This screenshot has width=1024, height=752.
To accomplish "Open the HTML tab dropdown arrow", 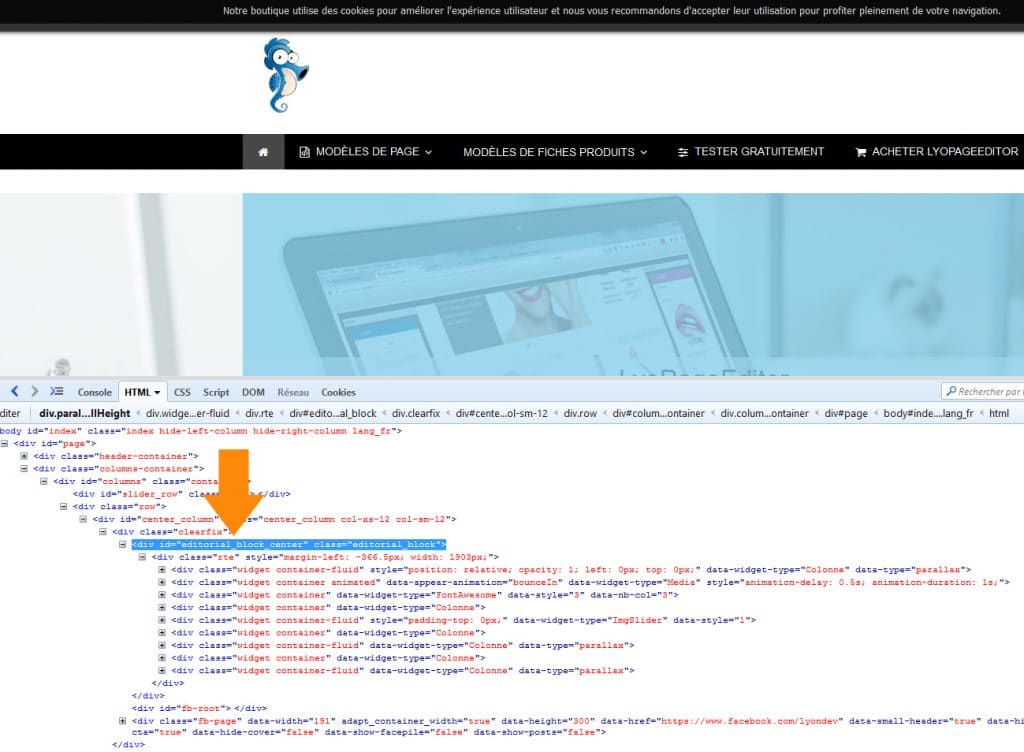I will (x=157, y=392).
